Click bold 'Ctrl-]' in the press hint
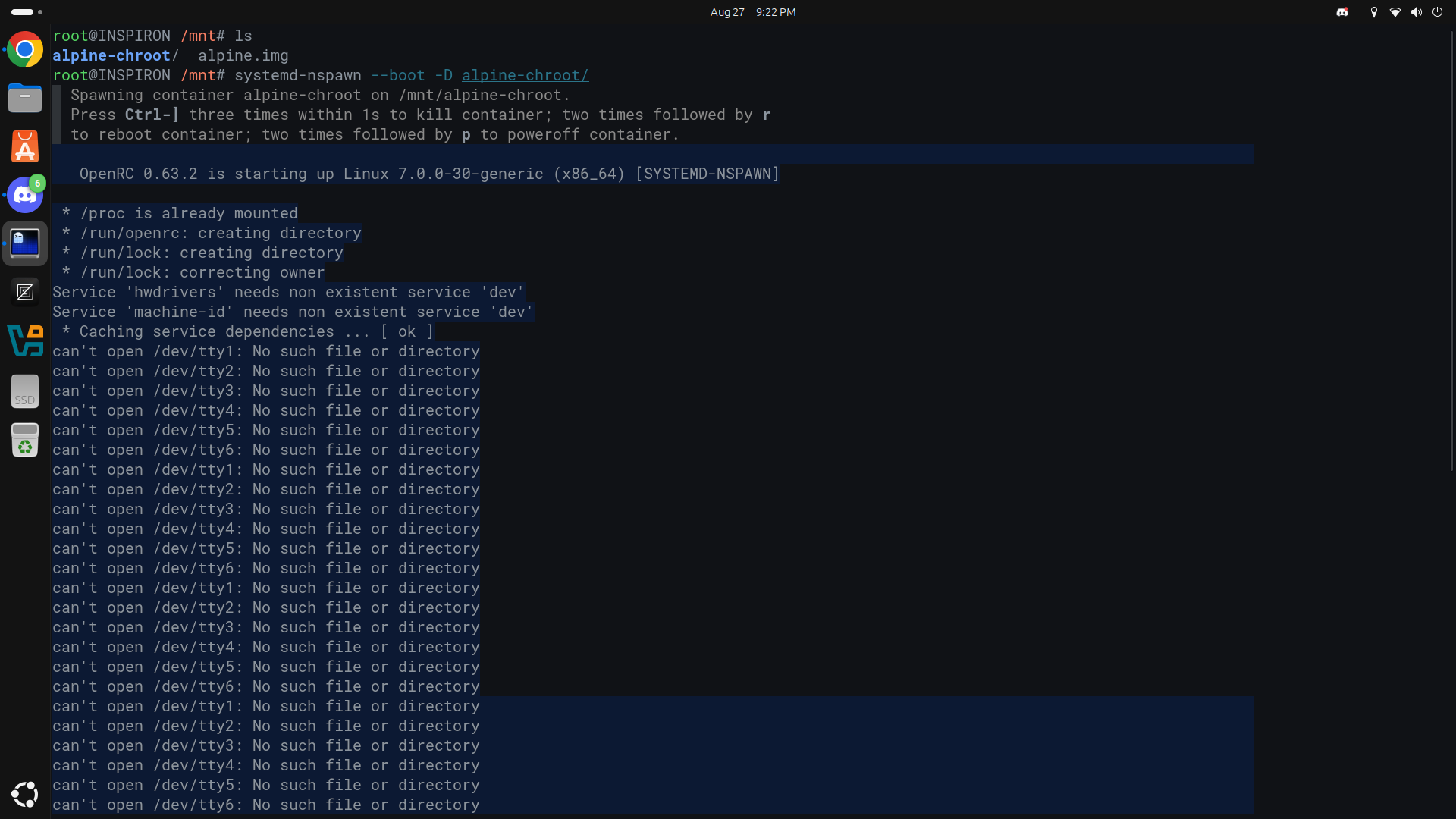 [x=152, y=115]
